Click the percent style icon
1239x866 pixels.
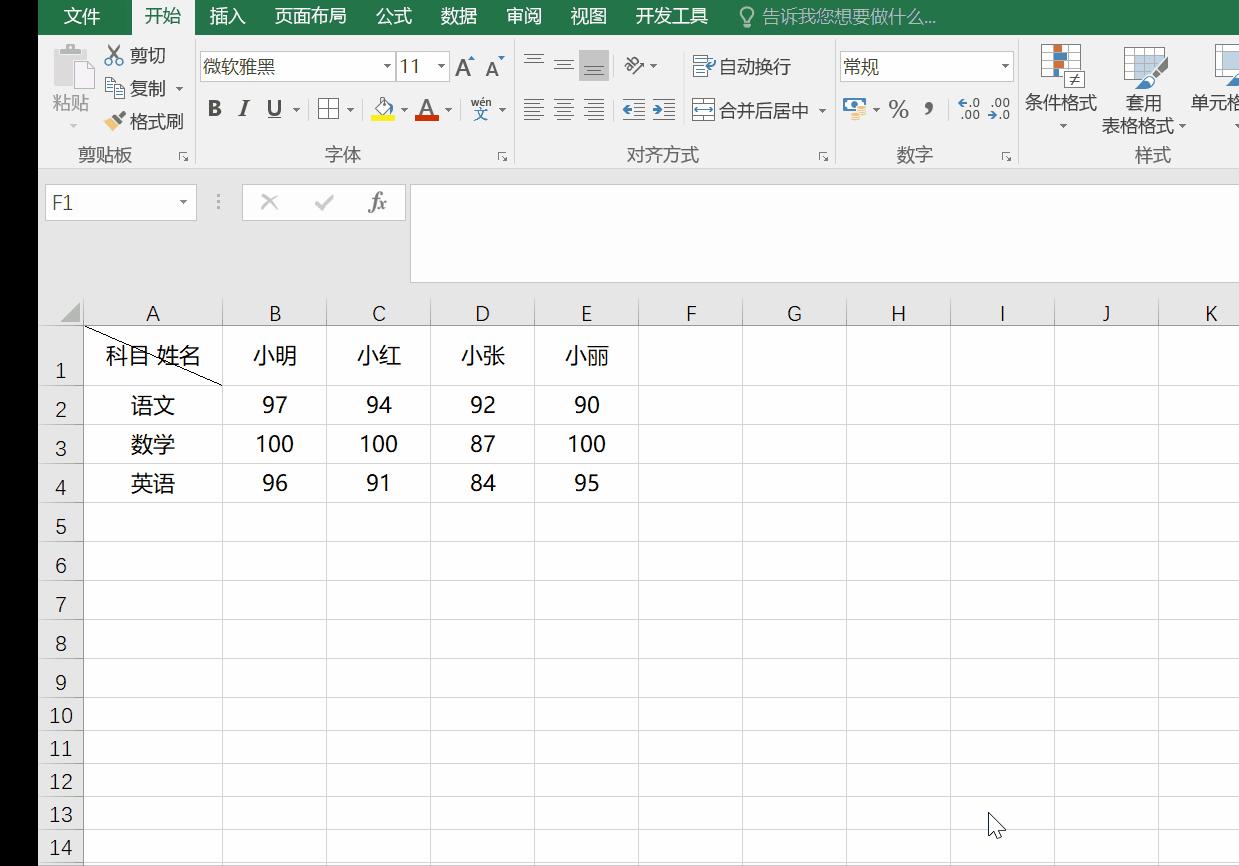(x=898, y=109)
